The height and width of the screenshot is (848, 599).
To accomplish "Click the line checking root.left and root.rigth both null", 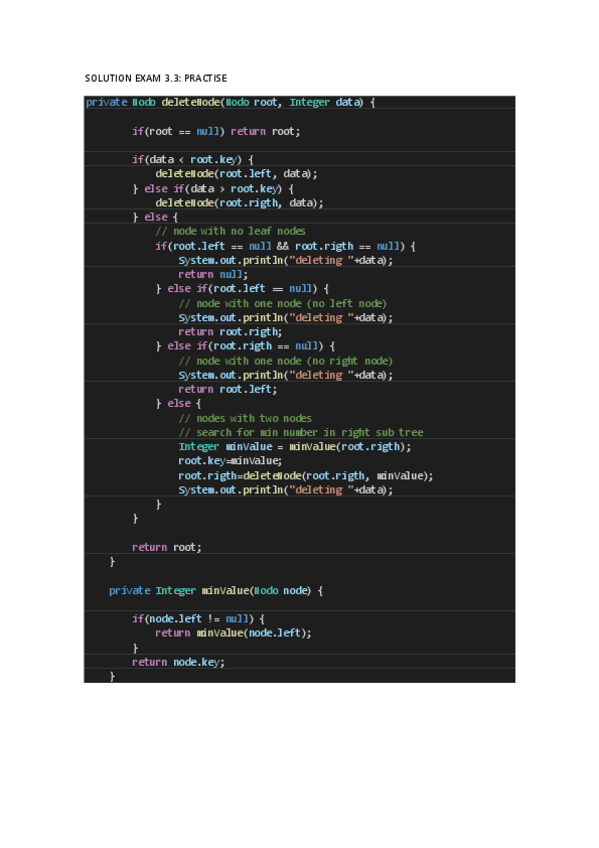I will [285, 246].
